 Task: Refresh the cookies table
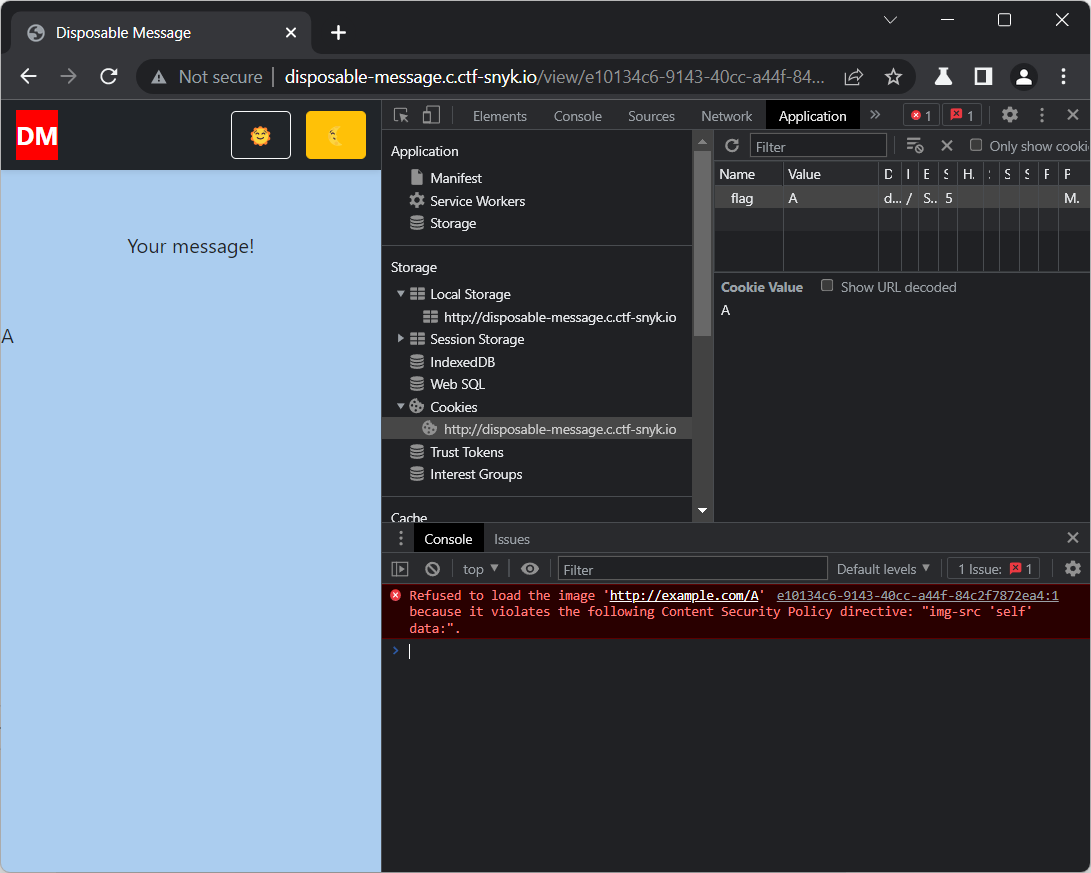(732, 146)
